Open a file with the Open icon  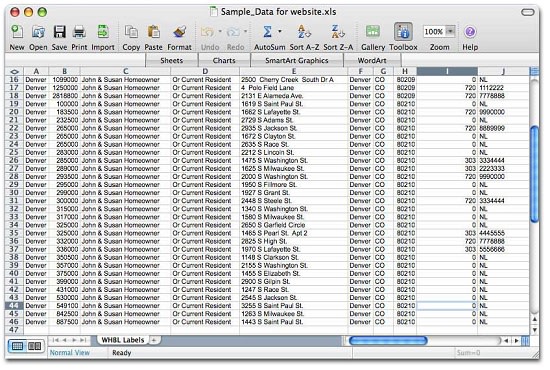coord(38,32)
